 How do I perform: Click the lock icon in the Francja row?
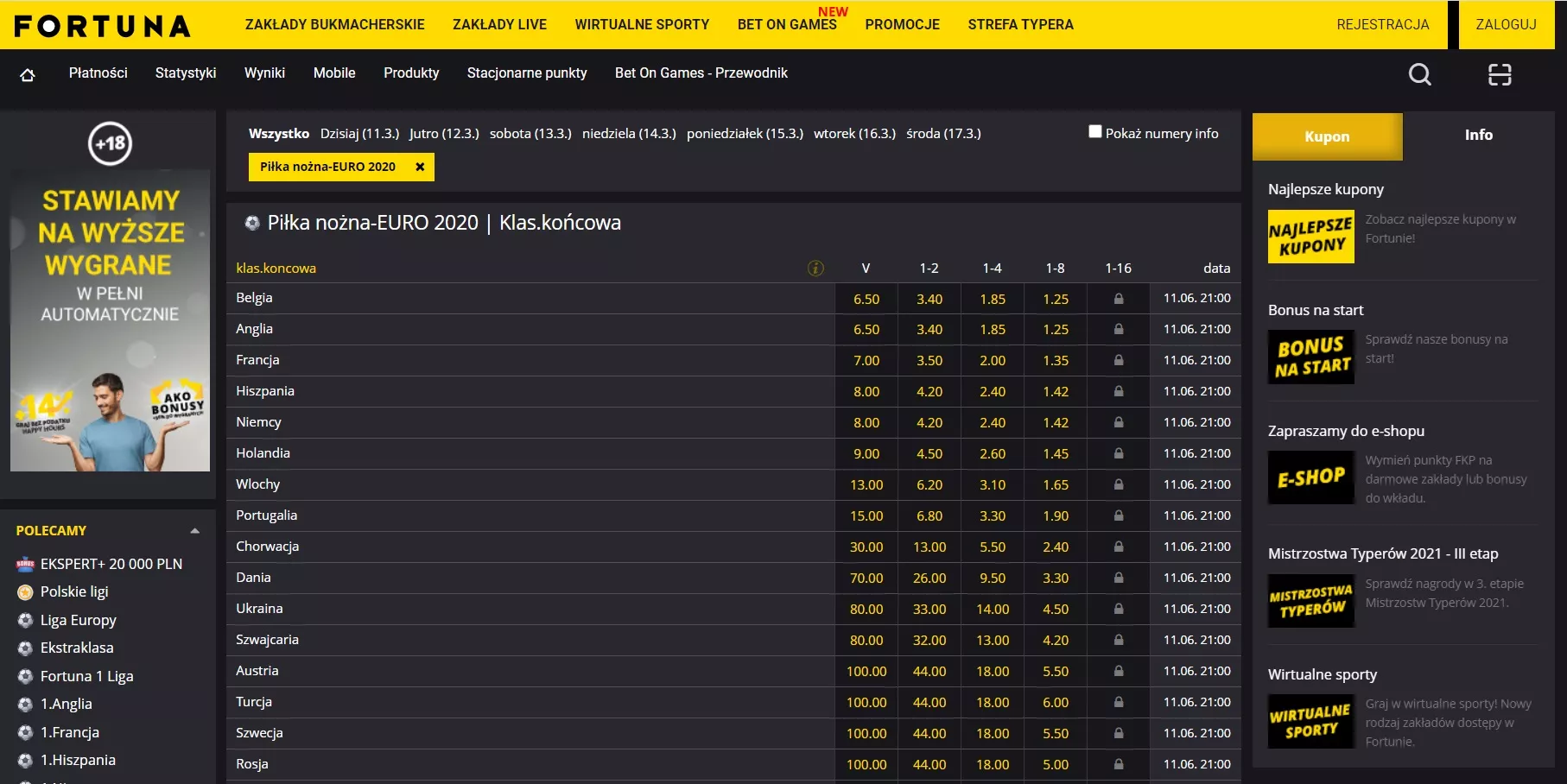1119,360
